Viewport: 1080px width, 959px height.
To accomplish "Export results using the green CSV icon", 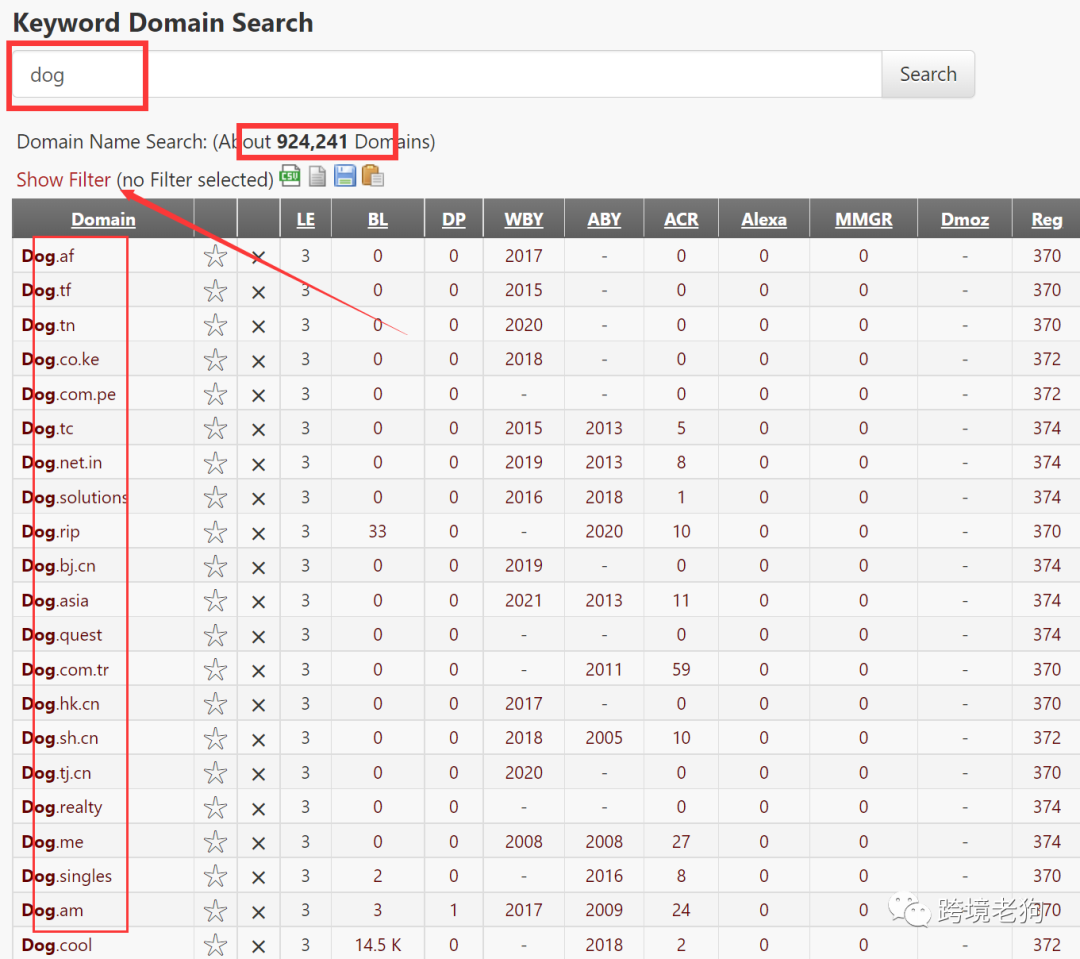I will [290, 177].
